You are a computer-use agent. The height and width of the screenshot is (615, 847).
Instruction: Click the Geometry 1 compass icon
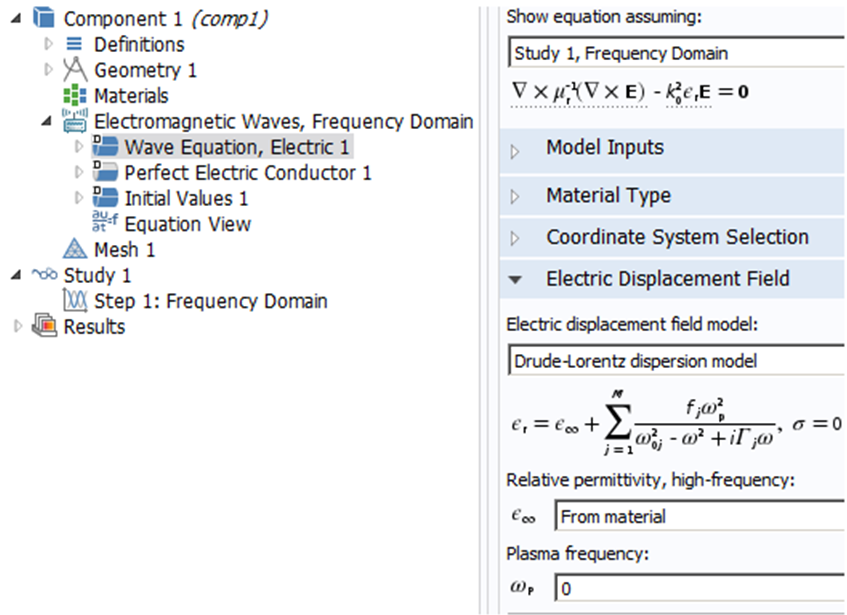[75, 70]
